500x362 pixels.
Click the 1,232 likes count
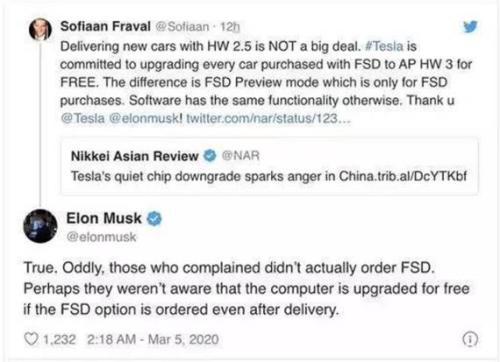59,339
